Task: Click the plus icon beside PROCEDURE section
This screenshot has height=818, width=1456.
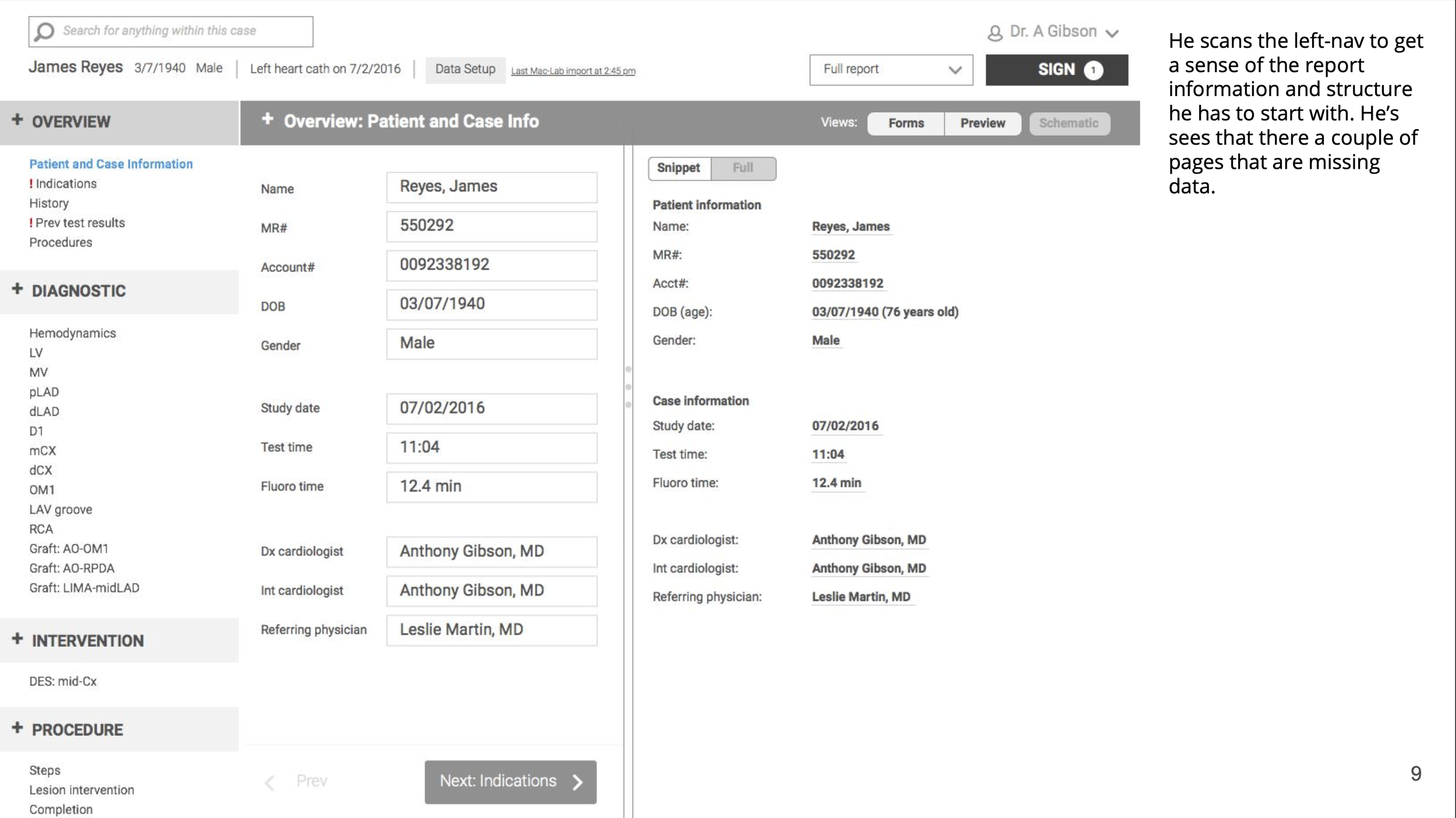Action: pyautogui.click(x=17, y=728)
